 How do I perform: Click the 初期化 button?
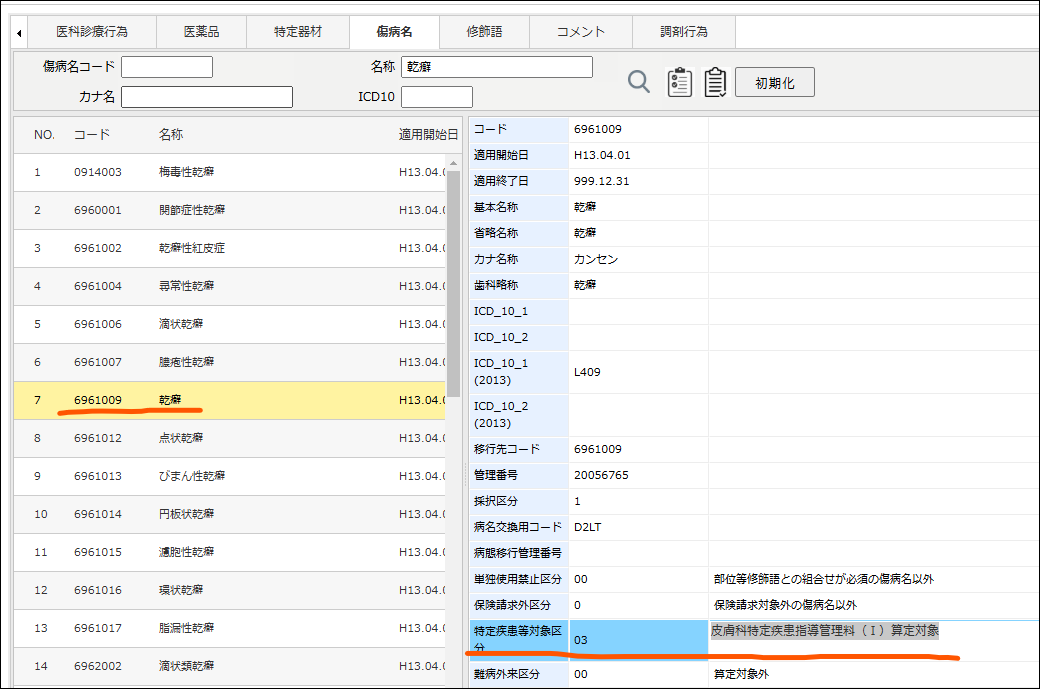(775, 83)
